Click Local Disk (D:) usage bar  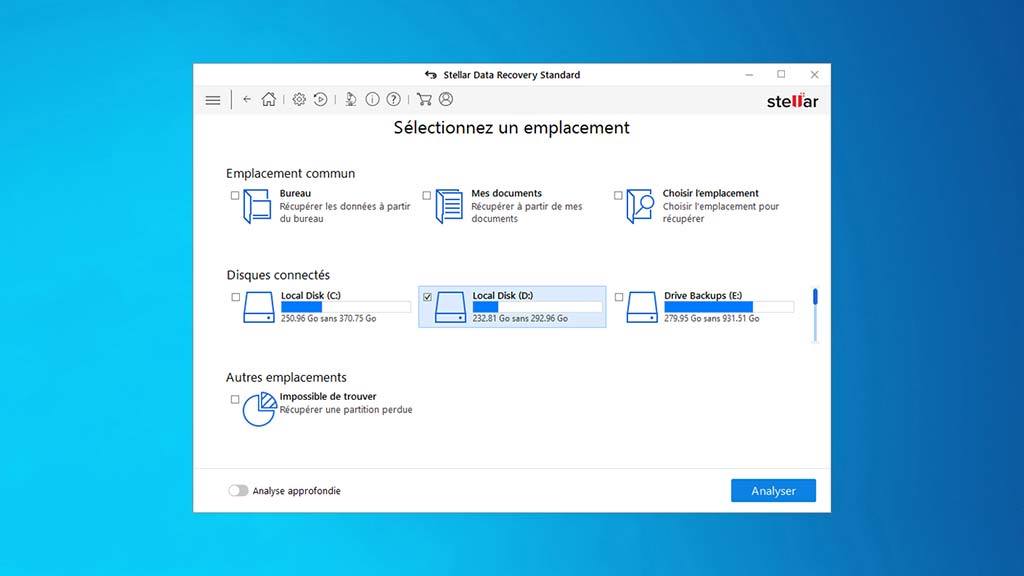(x=537, y=307)
